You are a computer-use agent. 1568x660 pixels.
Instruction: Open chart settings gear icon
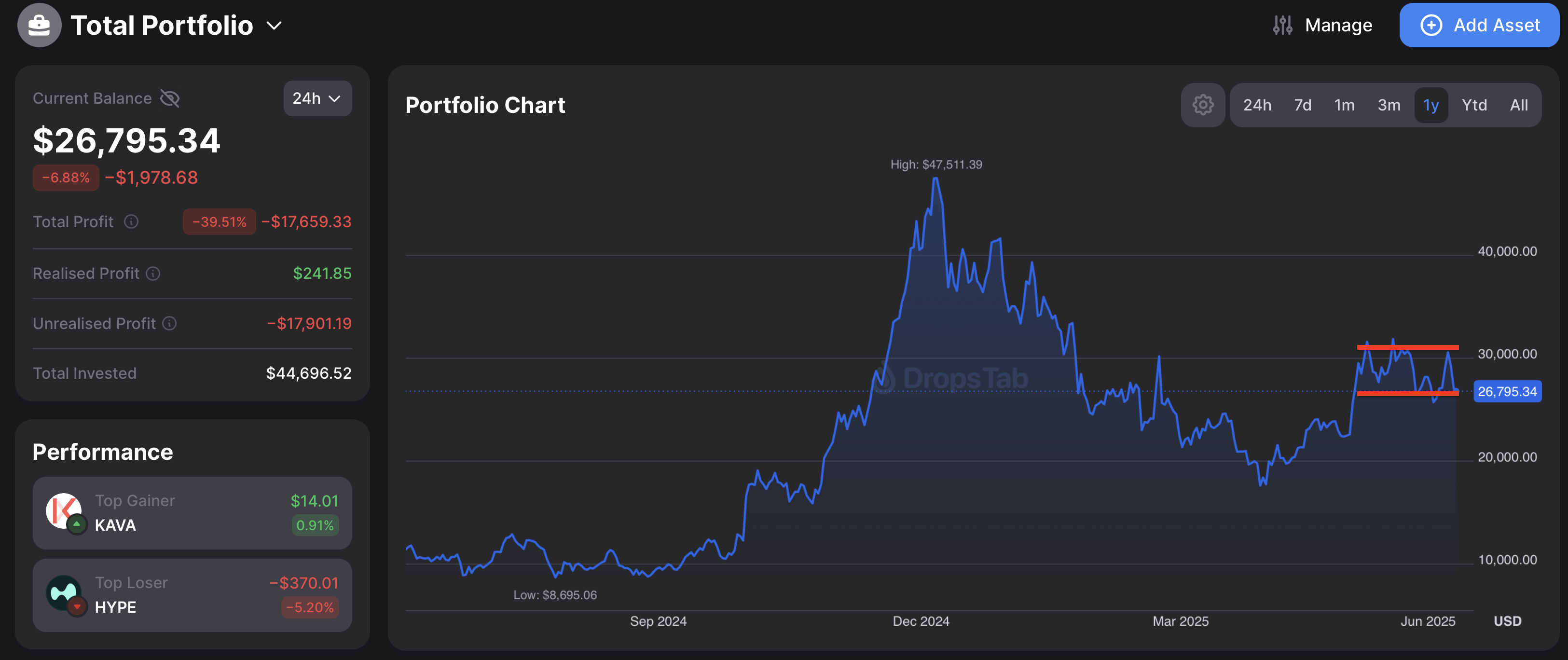click(1203, 105)
